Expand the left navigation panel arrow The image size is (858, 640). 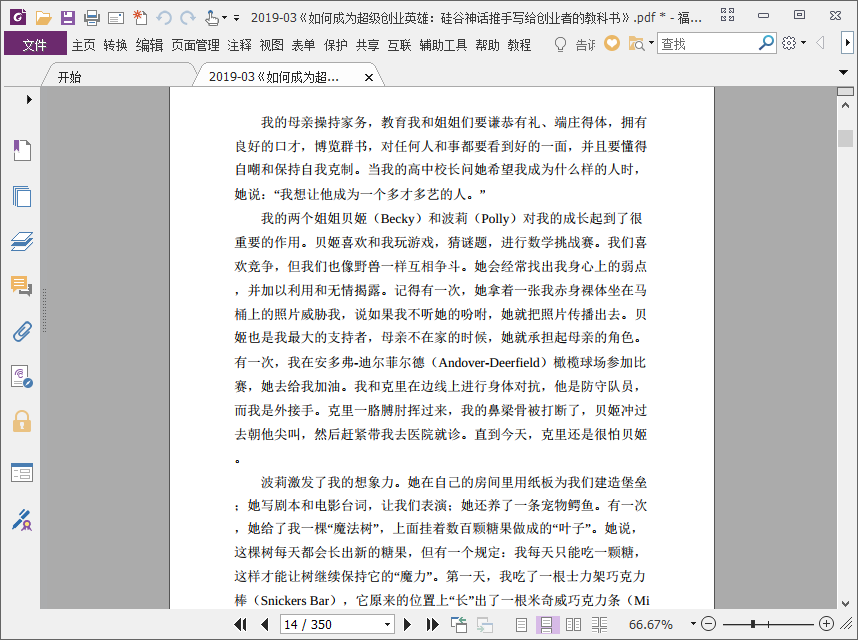coord(29,100)
